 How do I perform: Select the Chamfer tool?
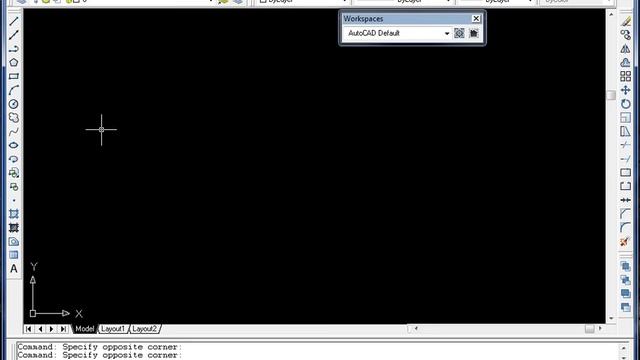[x=625, y=214]
